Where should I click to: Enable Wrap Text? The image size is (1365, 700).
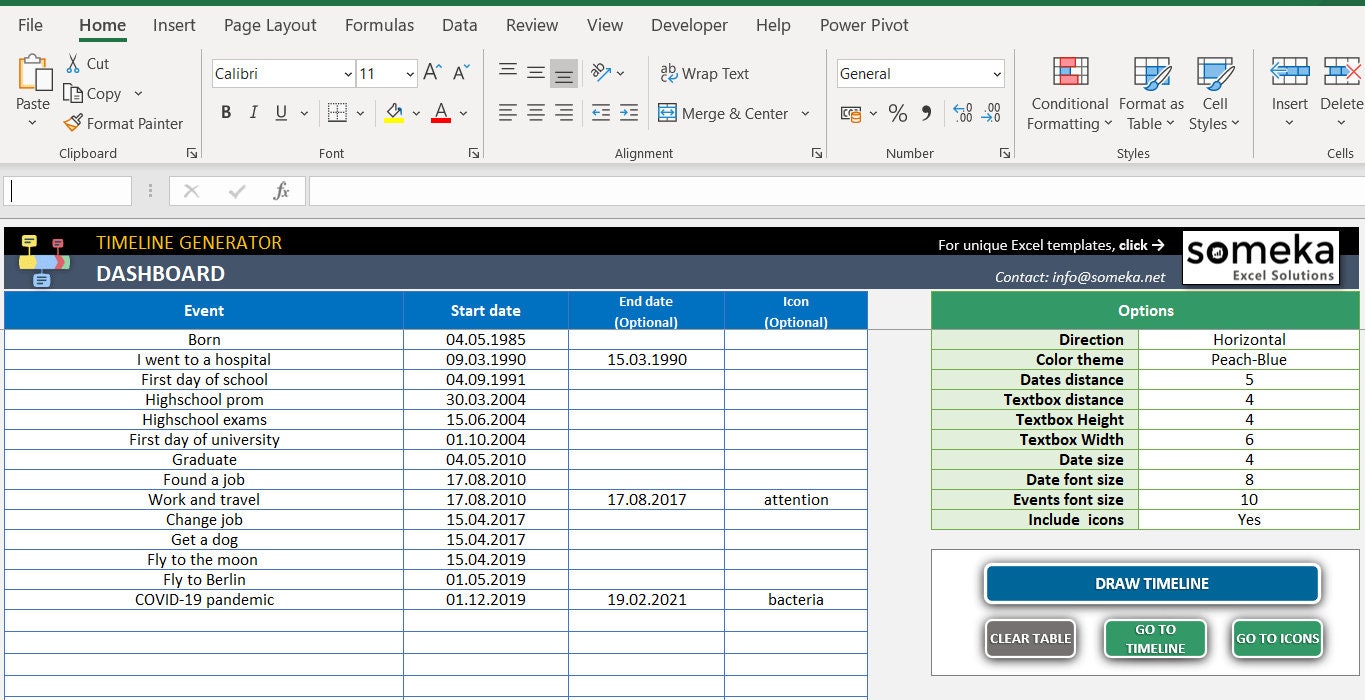click(x=704, y=73)
